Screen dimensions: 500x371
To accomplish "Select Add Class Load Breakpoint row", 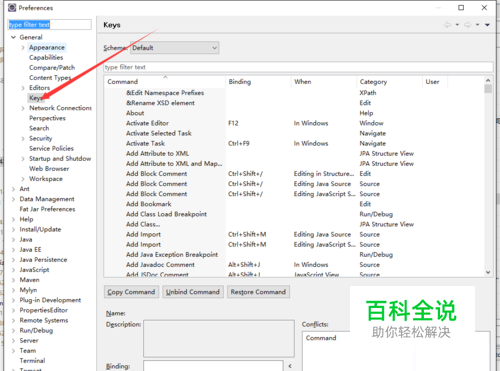I will point(294,214).
